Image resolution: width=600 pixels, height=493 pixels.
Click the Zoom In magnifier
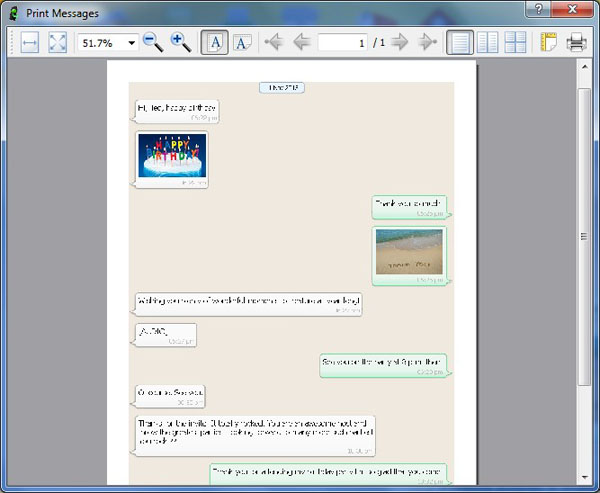tap(181, 42)
